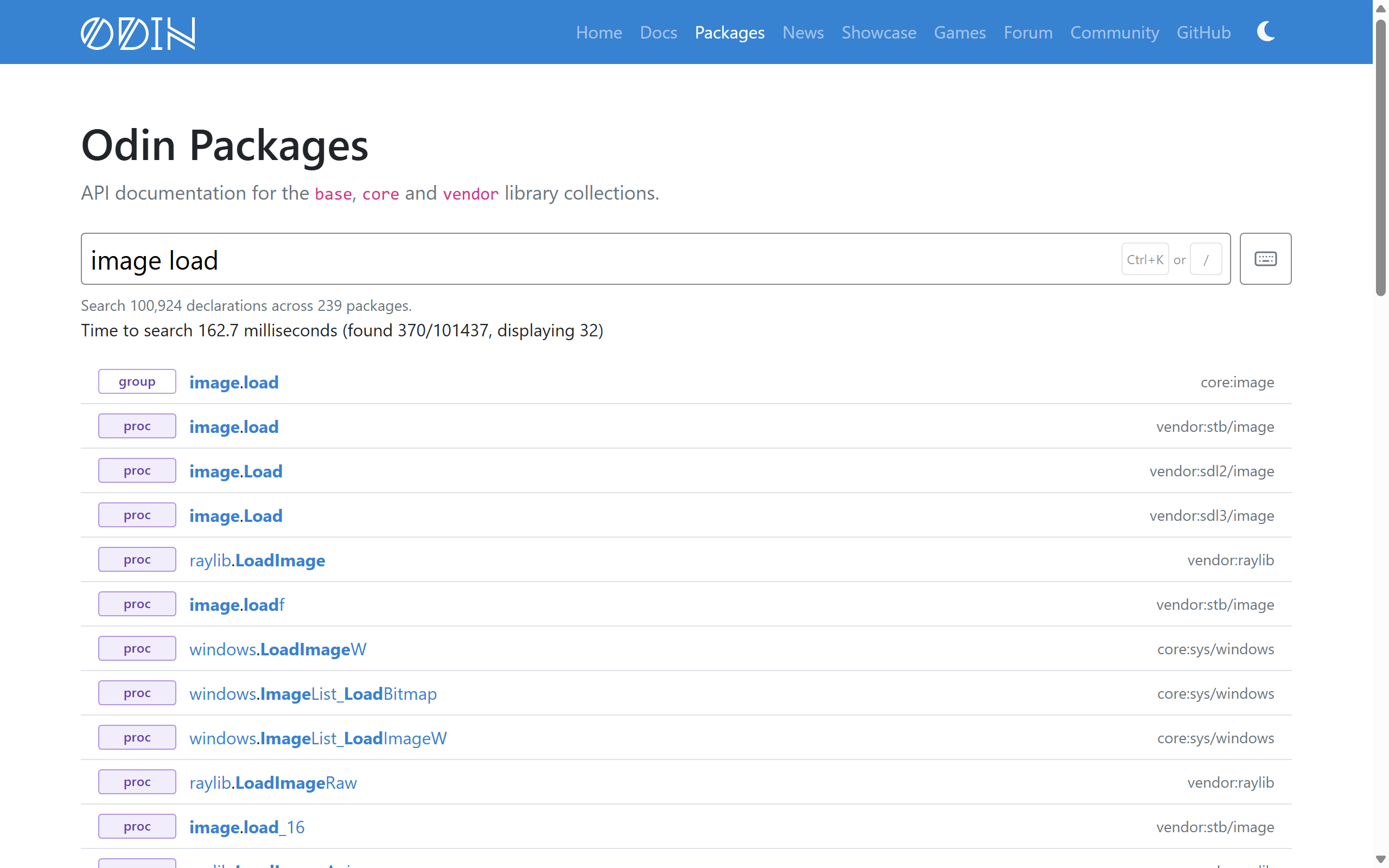Open raylib.LoadImageRaw result
Screen dimensions: 1389x868
pyautogui.click(x=273, y=782)
